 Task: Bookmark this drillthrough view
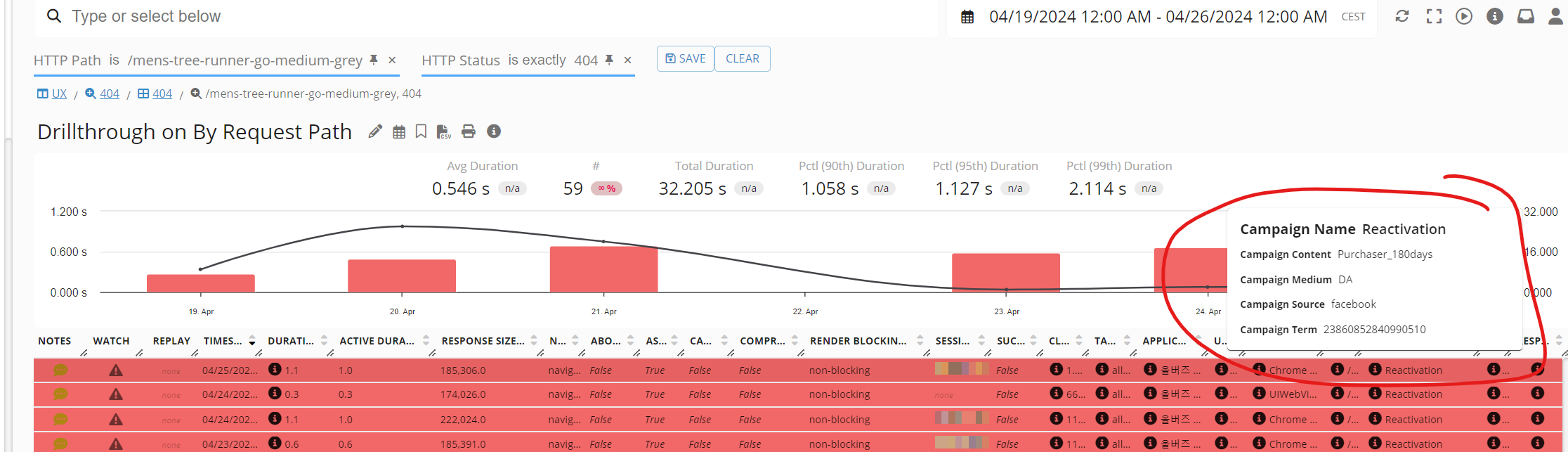[x=421, y=131]
